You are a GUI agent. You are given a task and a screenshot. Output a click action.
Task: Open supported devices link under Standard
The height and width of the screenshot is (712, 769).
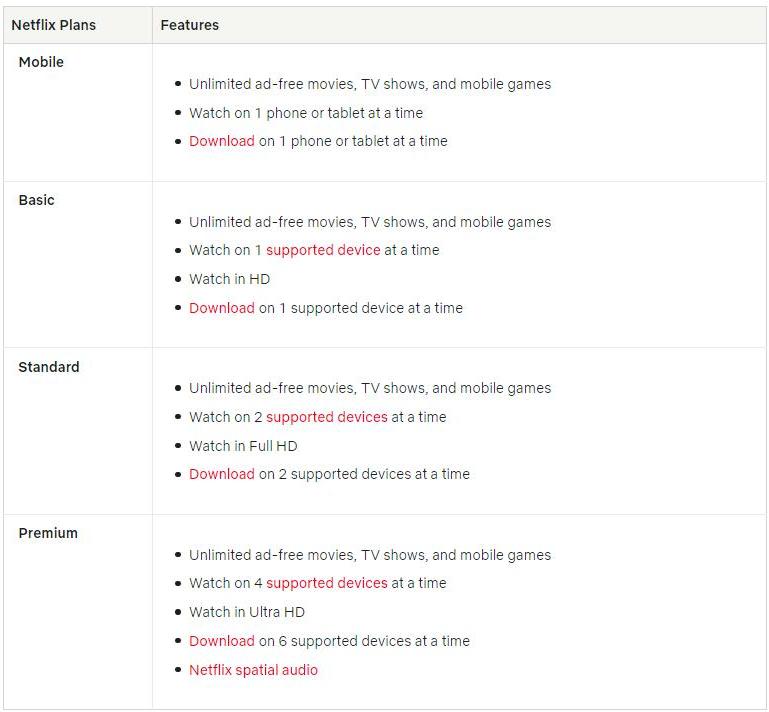(x=327, y=417)
